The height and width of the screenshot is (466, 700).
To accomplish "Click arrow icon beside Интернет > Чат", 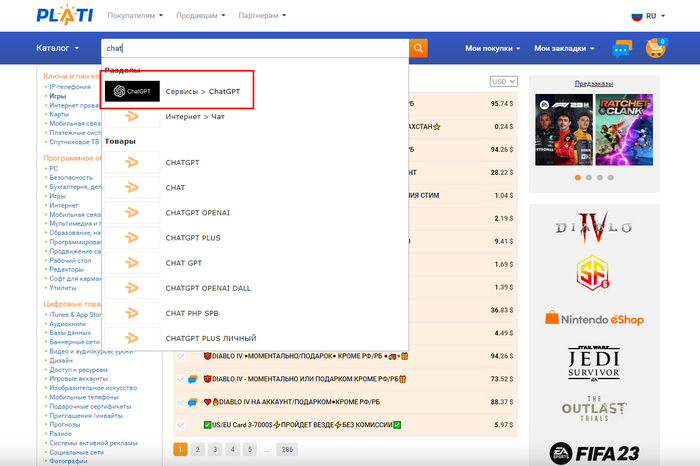I will tap(132, 117).
